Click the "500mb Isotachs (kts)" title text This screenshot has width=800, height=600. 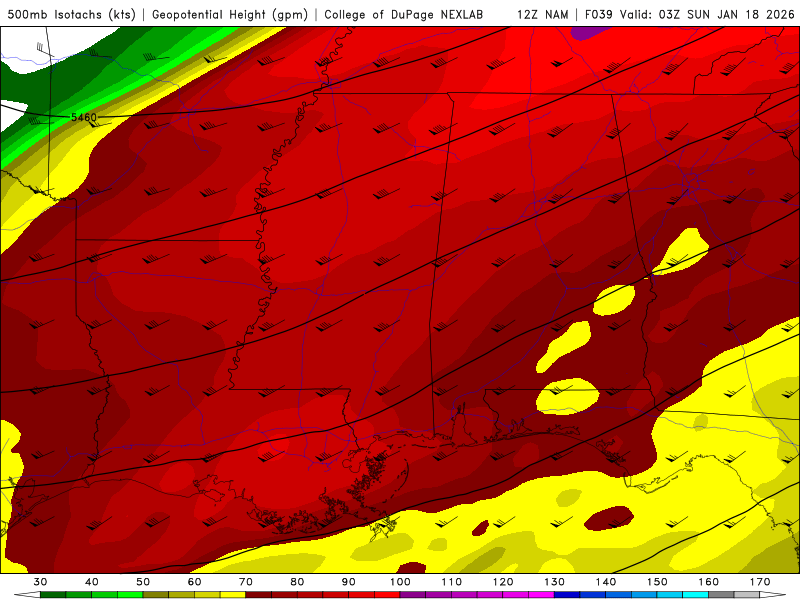coord(71,14)
